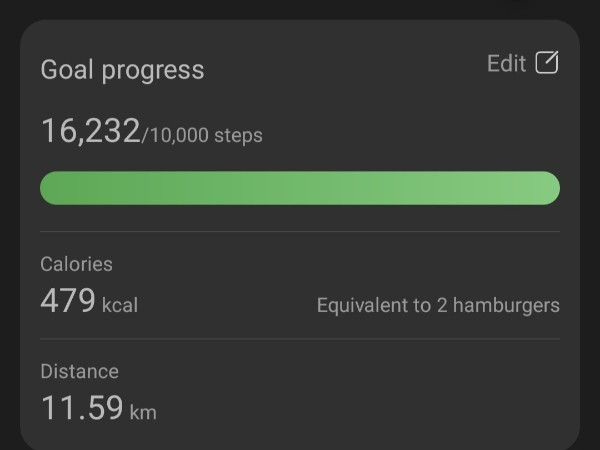This screenshot has height=450, width=600.
Task: Click the km unit label
Action: (x=143, y=412)
